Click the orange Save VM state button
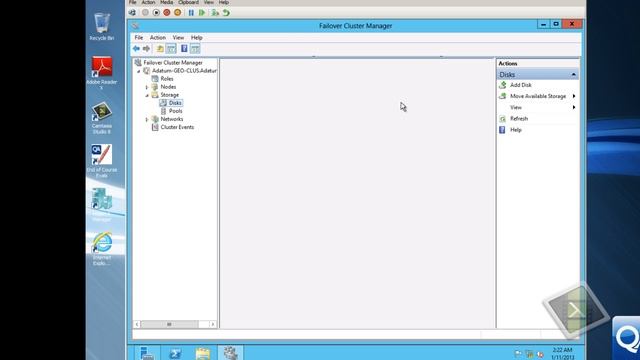The image size is (640, 360). [177, 13]
